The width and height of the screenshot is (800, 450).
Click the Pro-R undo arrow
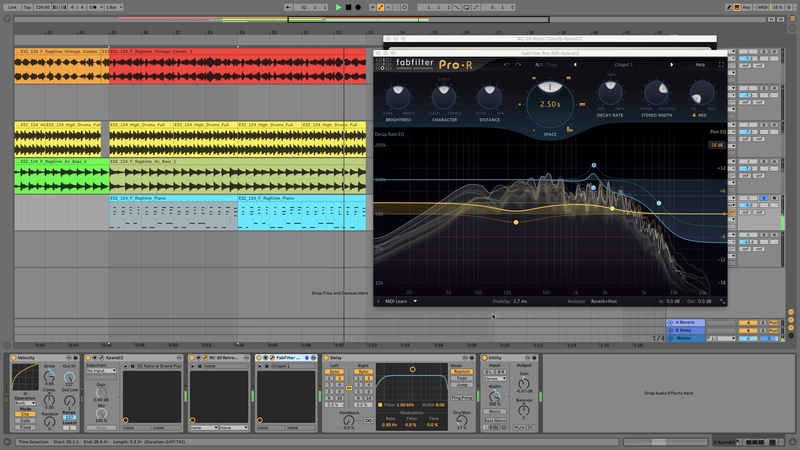[x=506, y=65]
